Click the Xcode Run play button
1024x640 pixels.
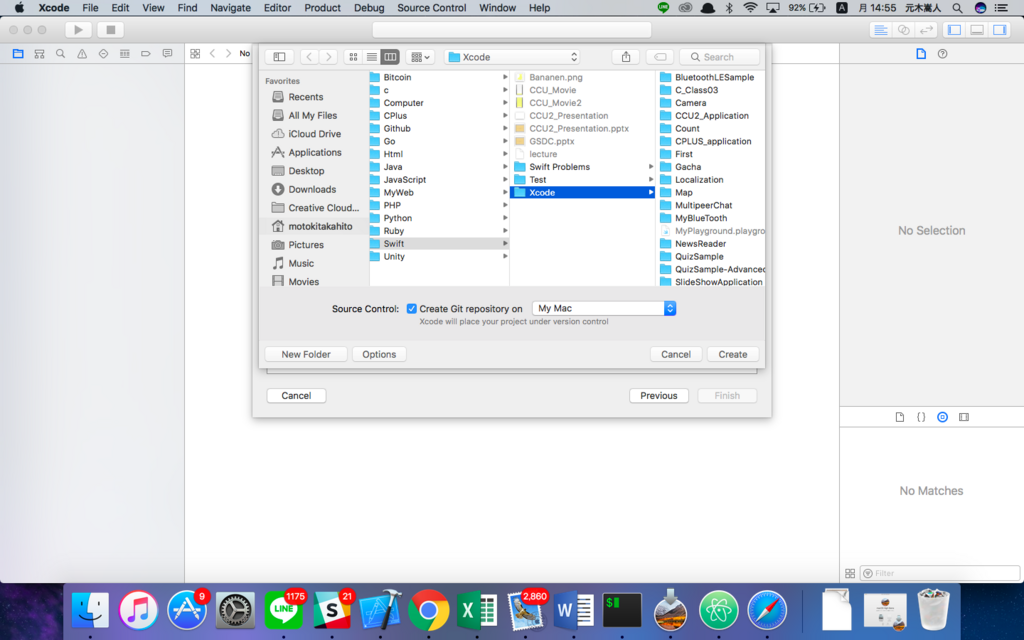[78, 30]
